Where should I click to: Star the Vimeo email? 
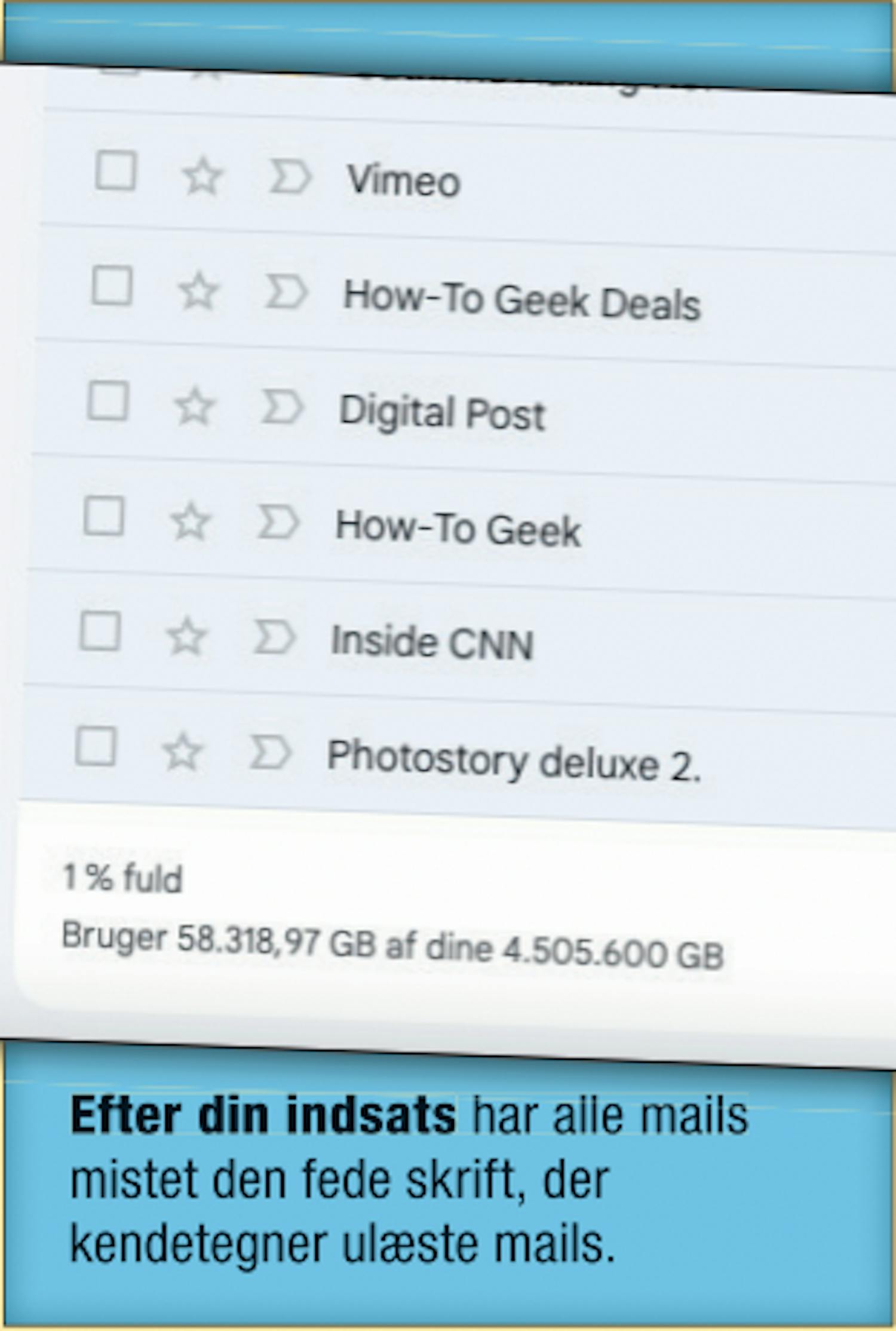[202, 176]
